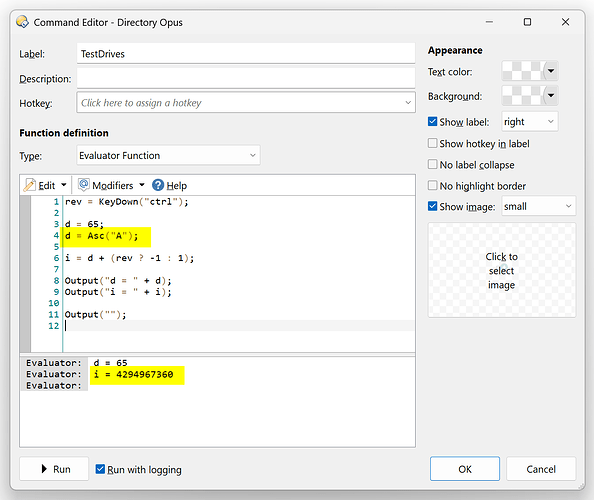
Task: Click the Directory Opus title bar icon
Action: [x=22, y=22]
